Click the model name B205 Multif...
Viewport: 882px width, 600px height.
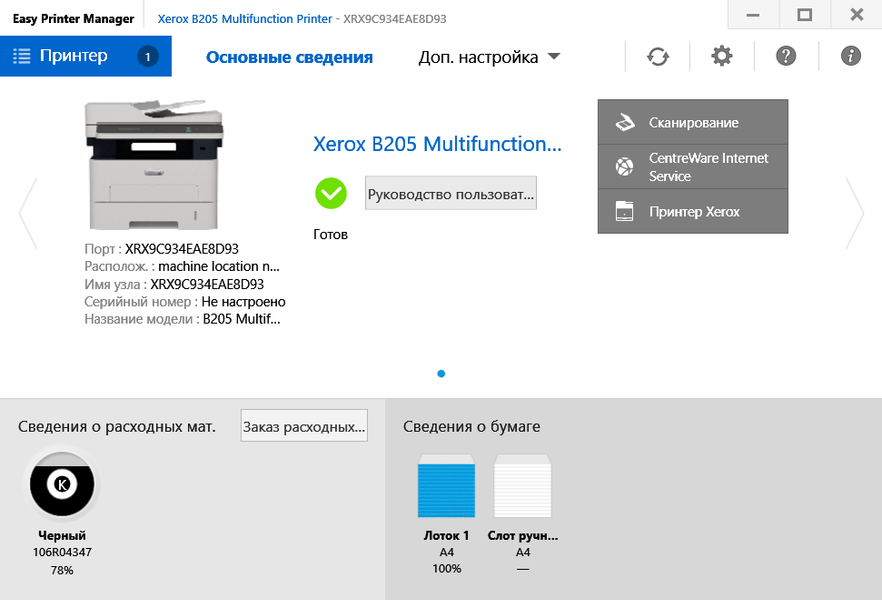tap(241, 319)
